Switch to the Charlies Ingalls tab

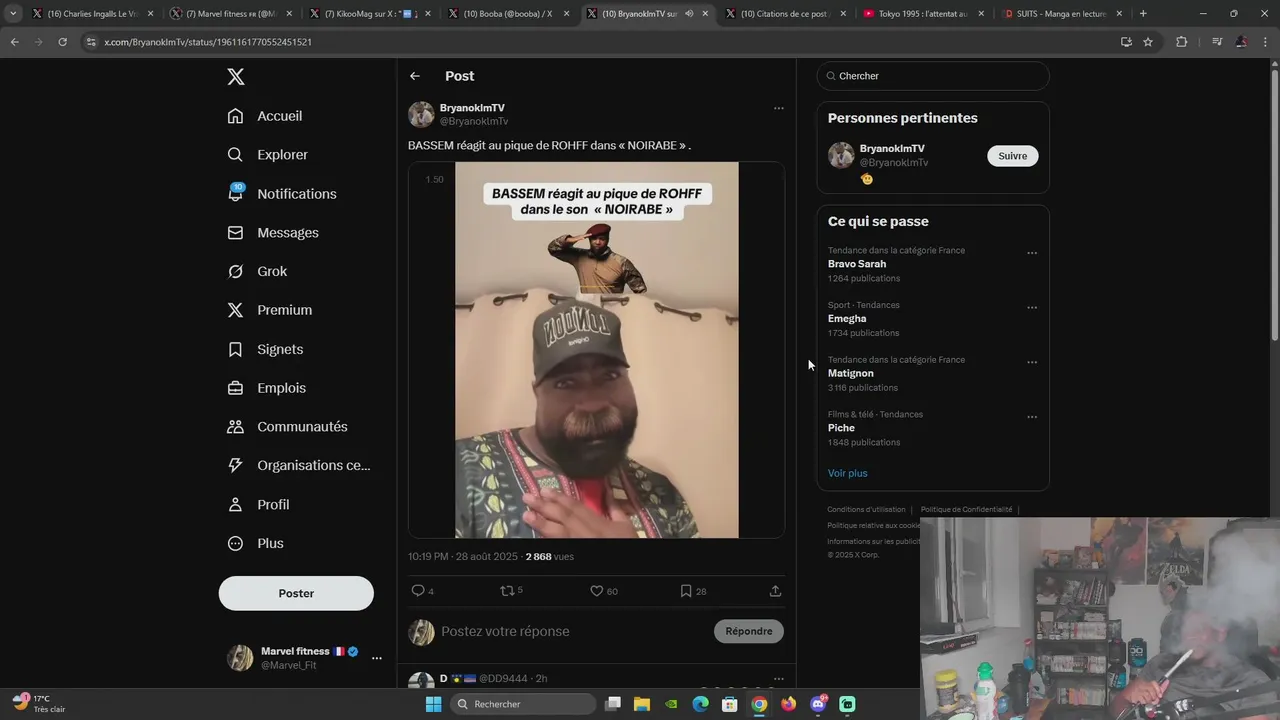pos(92,14)
